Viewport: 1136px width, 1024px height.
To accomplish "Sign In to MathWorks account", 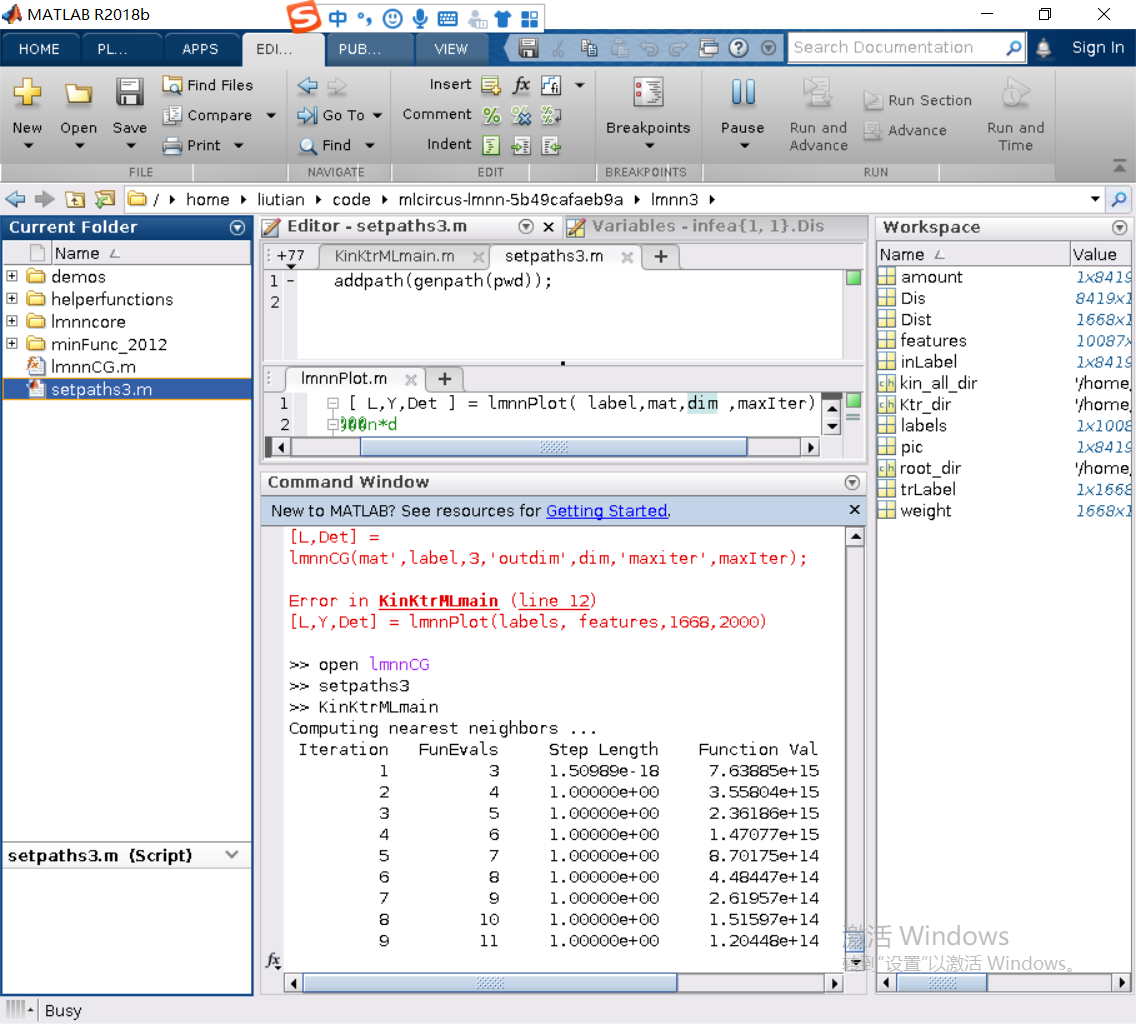I will click(x=1098, y=48).
